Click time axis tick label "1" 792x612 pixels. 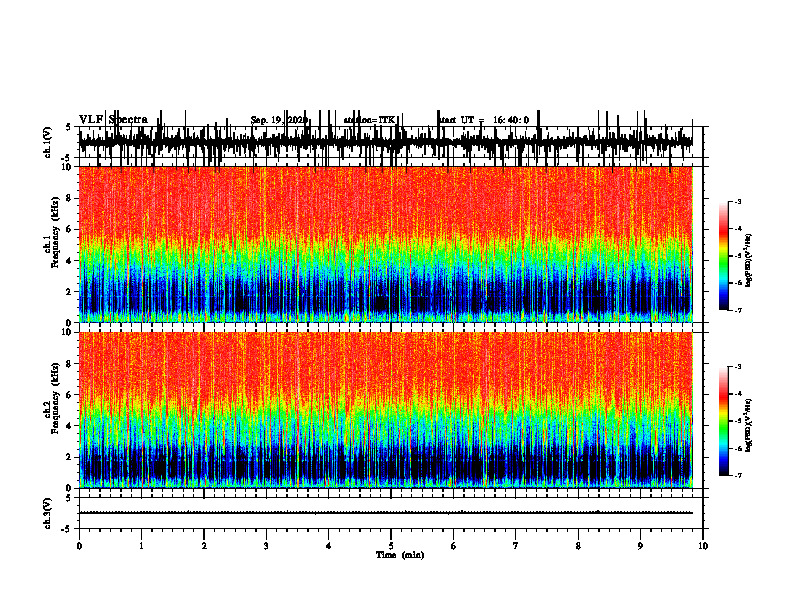coord(141,546)
